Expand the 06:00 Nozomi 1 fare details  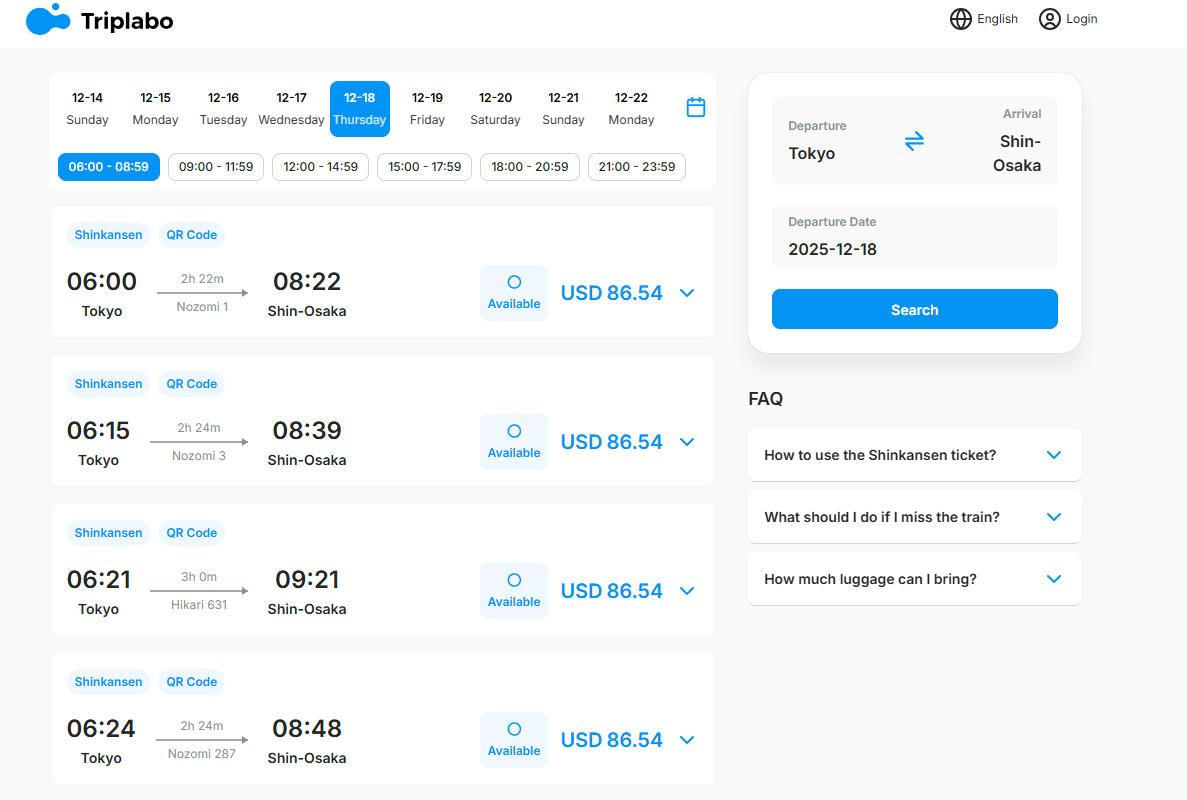(x=687, y=293)
